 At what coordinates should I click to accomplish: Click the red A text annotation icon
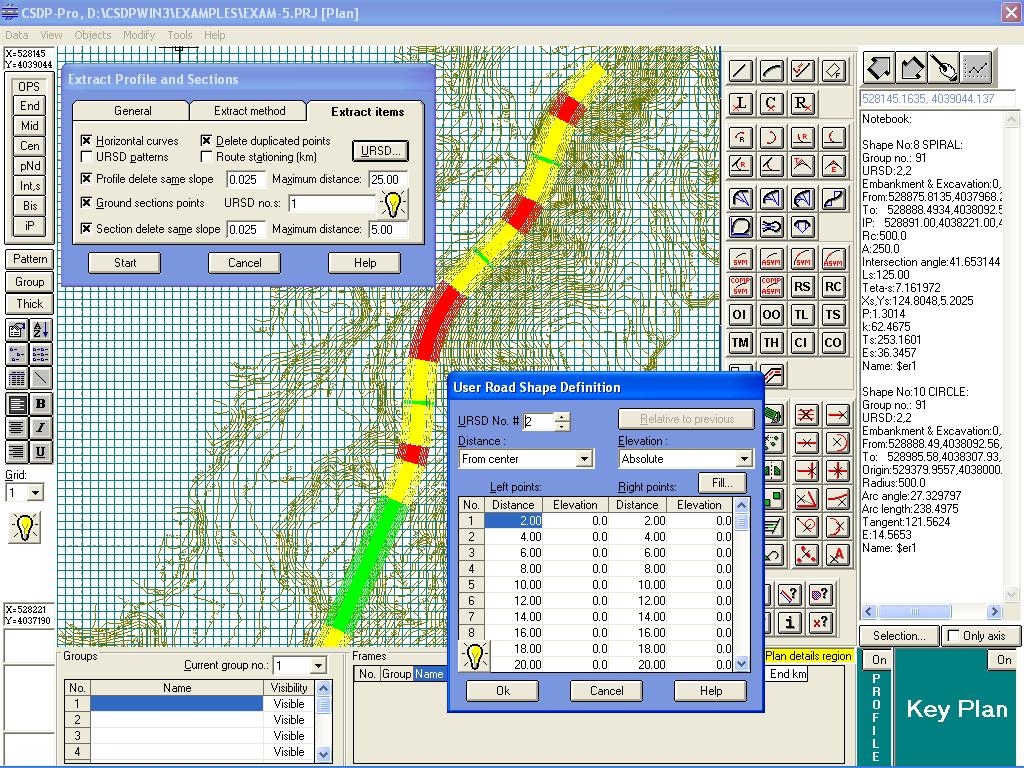(837, 555)
